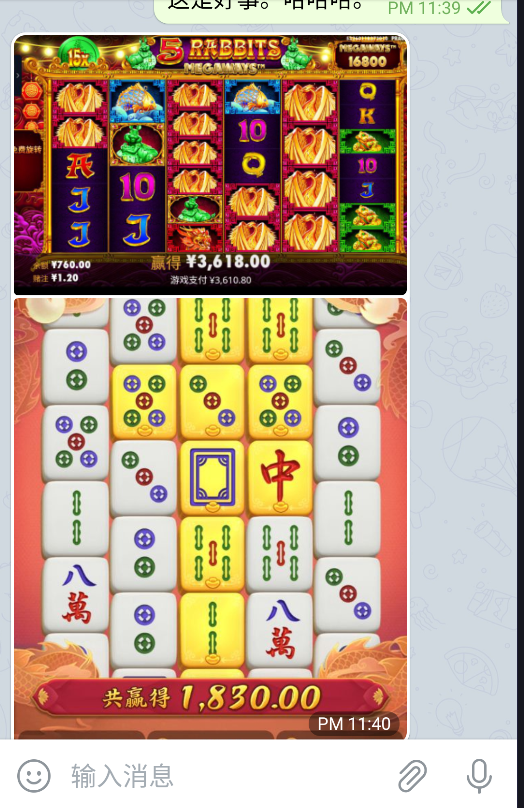Viewport: 524px width, 808px height.
Task: Click the 5 Rabbits Megaways title logo
Action: pyautogui.click(x=221, y=54)
